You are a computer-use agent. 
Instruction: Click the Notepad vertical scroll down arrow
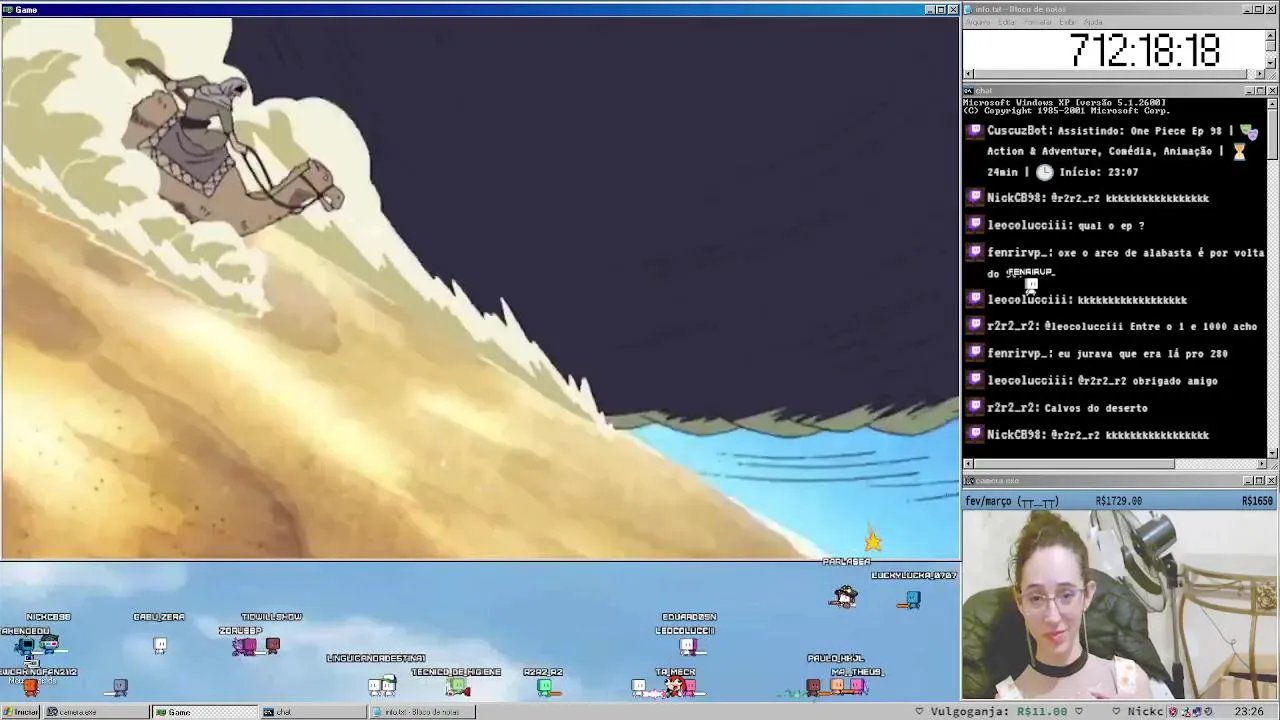click(x=1271, y=62)
